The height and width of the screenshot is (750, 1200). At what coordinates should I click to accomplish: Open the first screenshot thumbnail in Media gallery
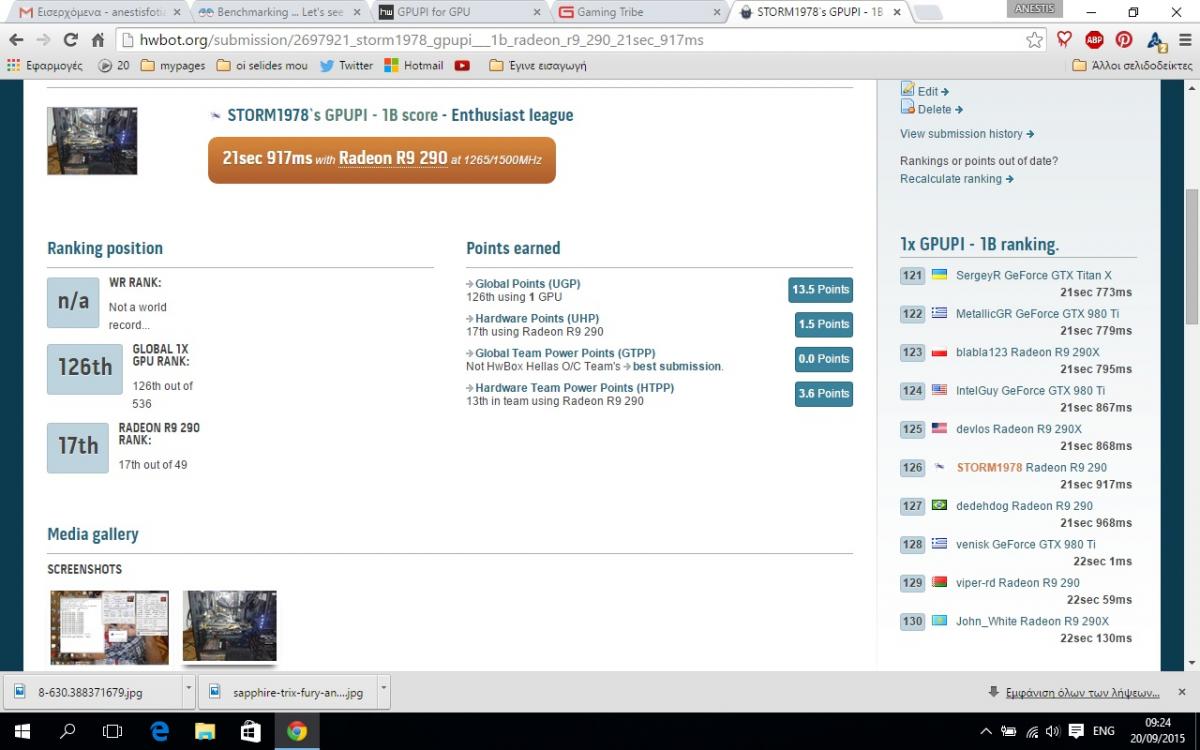pyautogui.click(x=109, y=627)
